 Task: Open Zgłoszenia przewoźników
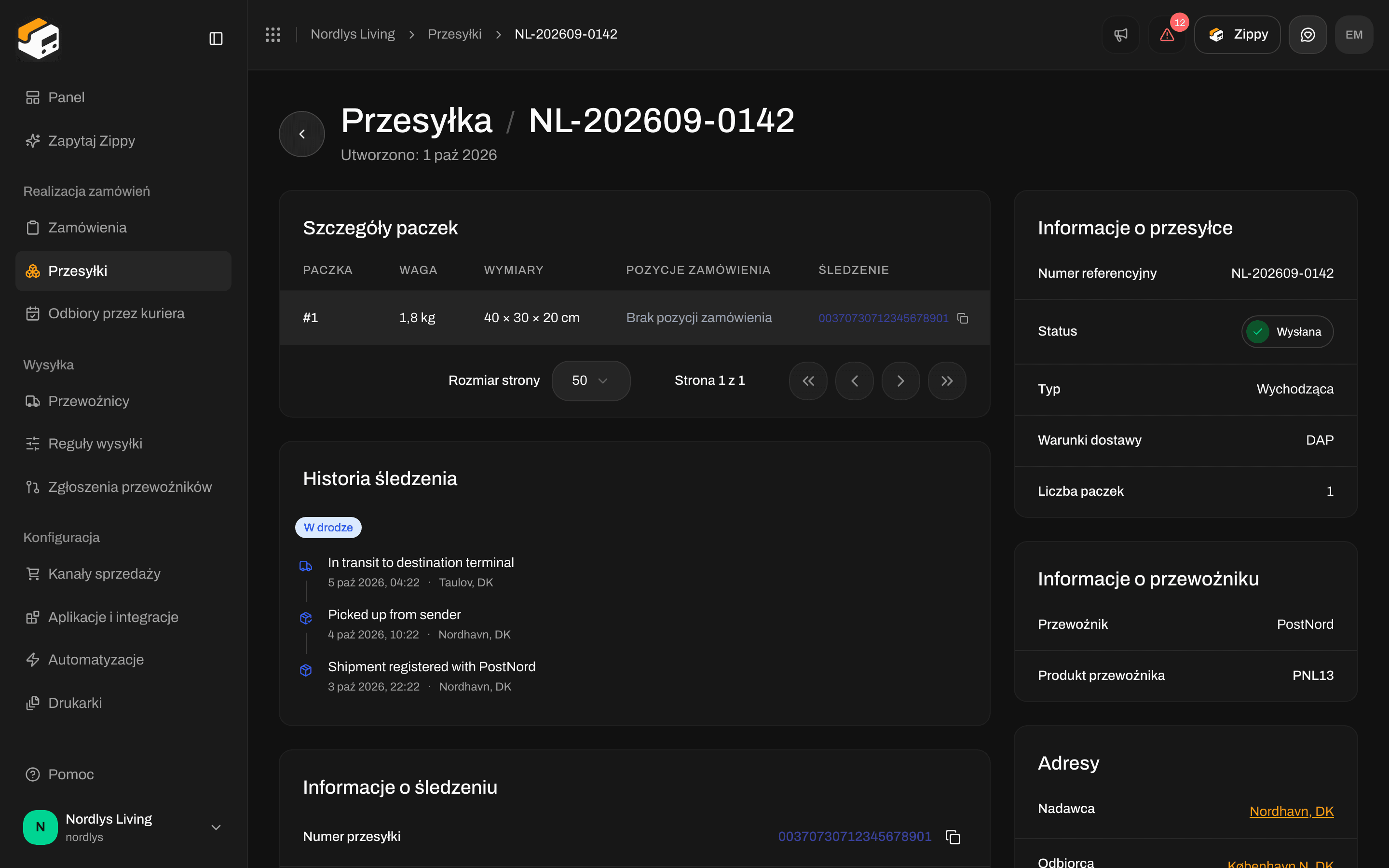123,487
